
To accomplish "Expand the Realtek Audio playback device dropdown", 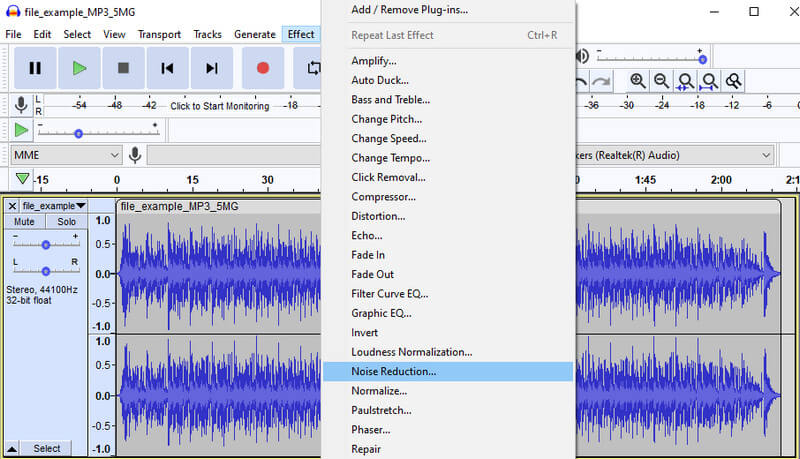I will [766, 155].
